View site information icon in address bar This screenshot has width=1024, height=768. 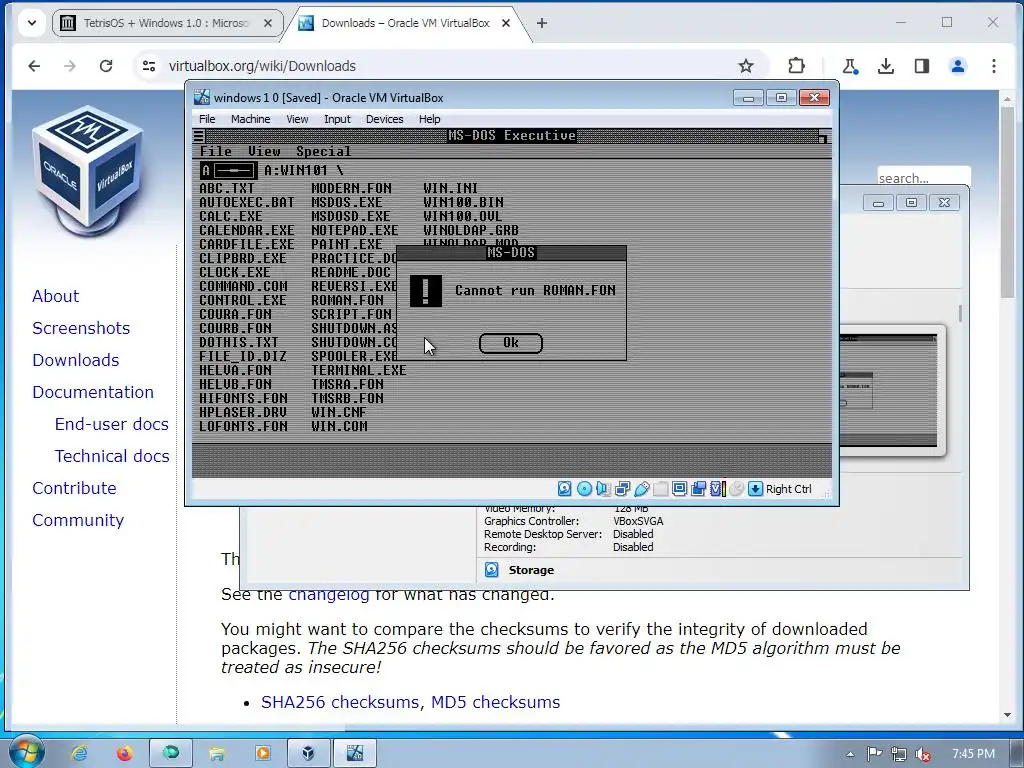click(x=149, y=66)
